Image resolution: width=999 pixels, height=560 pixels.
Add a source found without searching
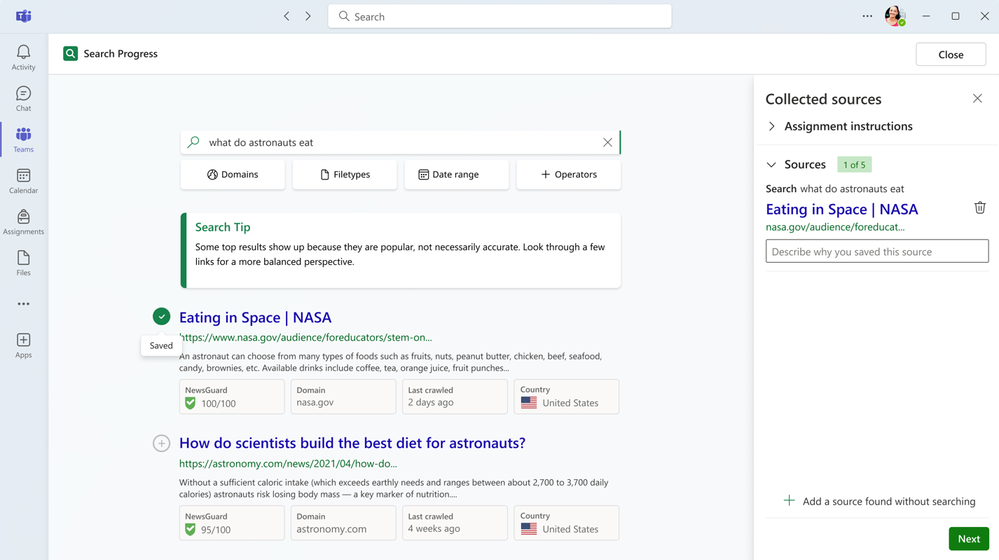coord(879,501)
